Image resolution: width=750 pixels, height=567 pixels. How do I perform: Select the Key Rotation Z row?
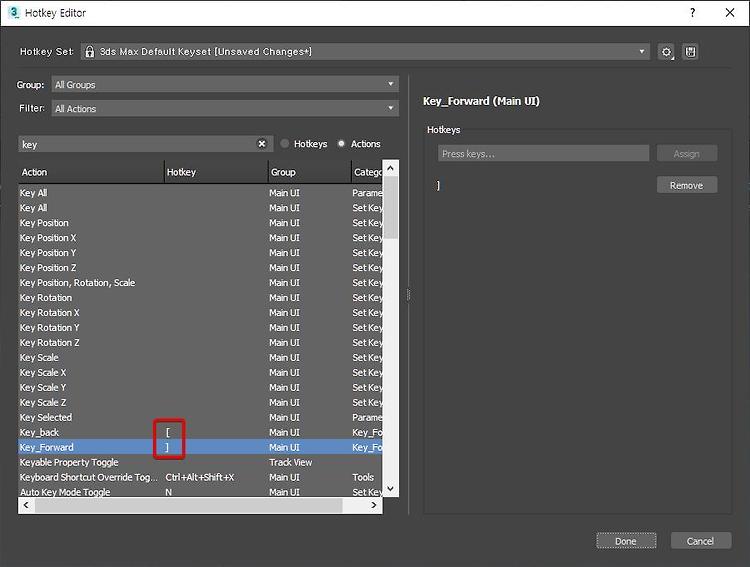click(x=200, y=343)
